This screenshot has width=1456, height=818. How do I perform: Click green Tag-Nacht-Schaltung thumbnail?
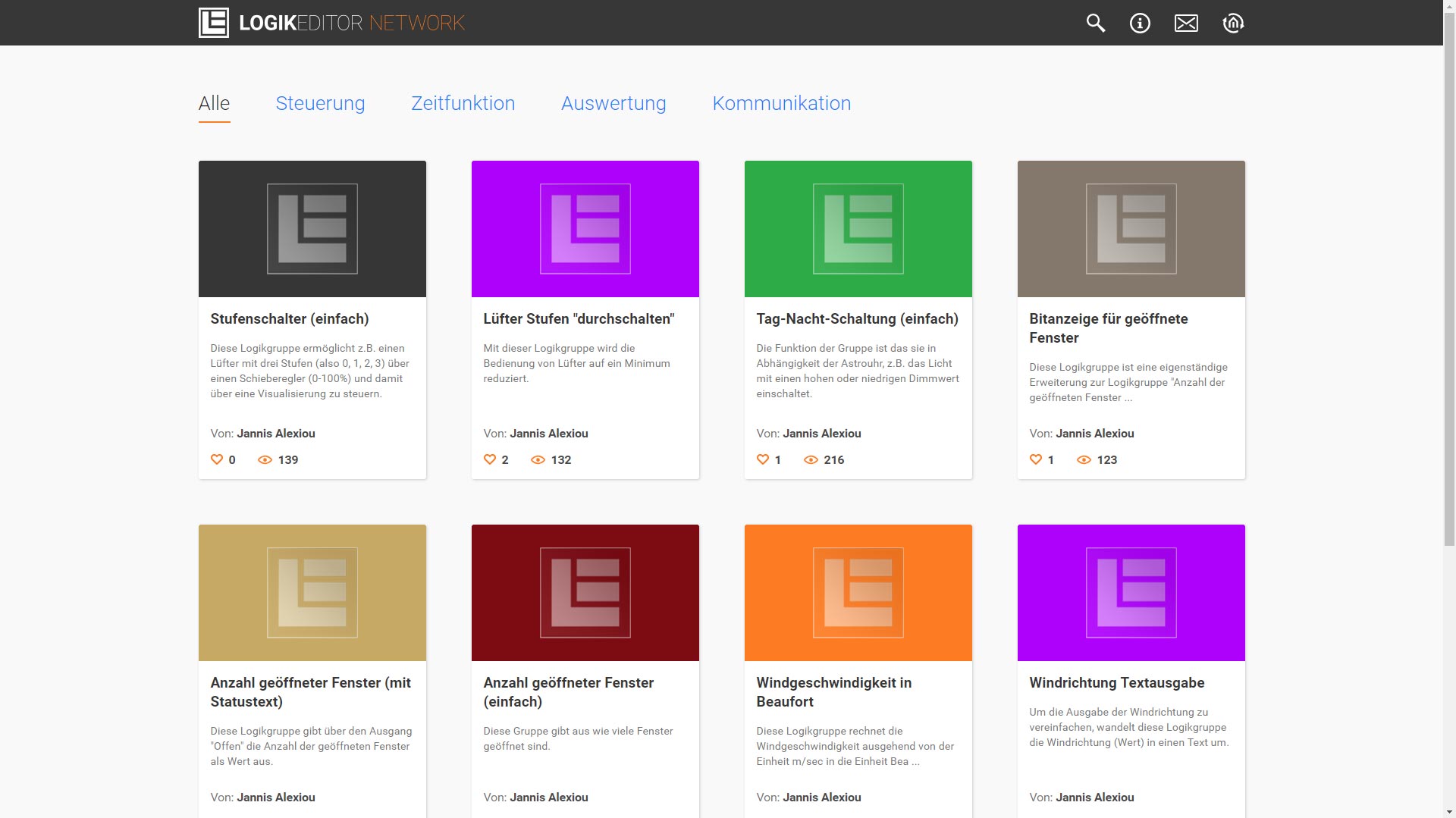tap(858, 229)
